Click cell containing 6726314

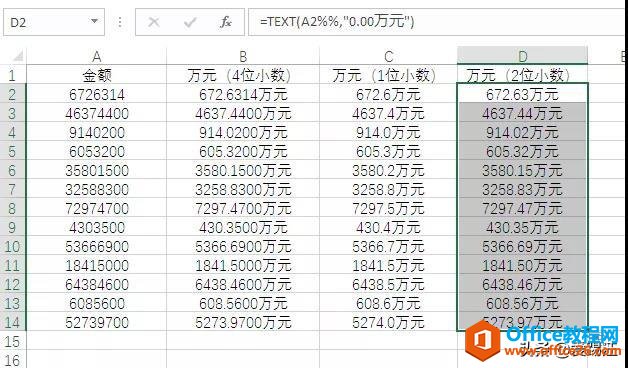point(97,94)
